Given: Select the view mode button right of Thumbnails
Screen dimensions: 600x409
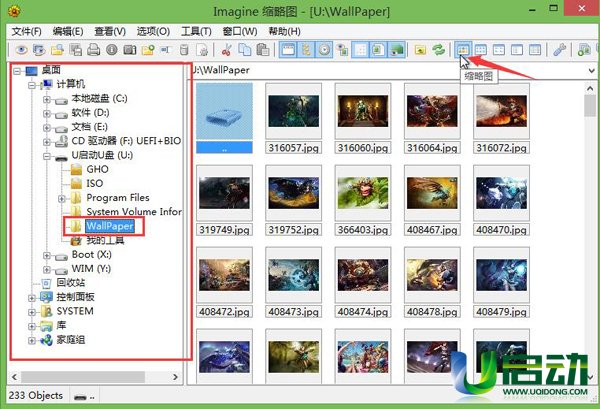Looking at the screenshot, I should pos(481,50).
